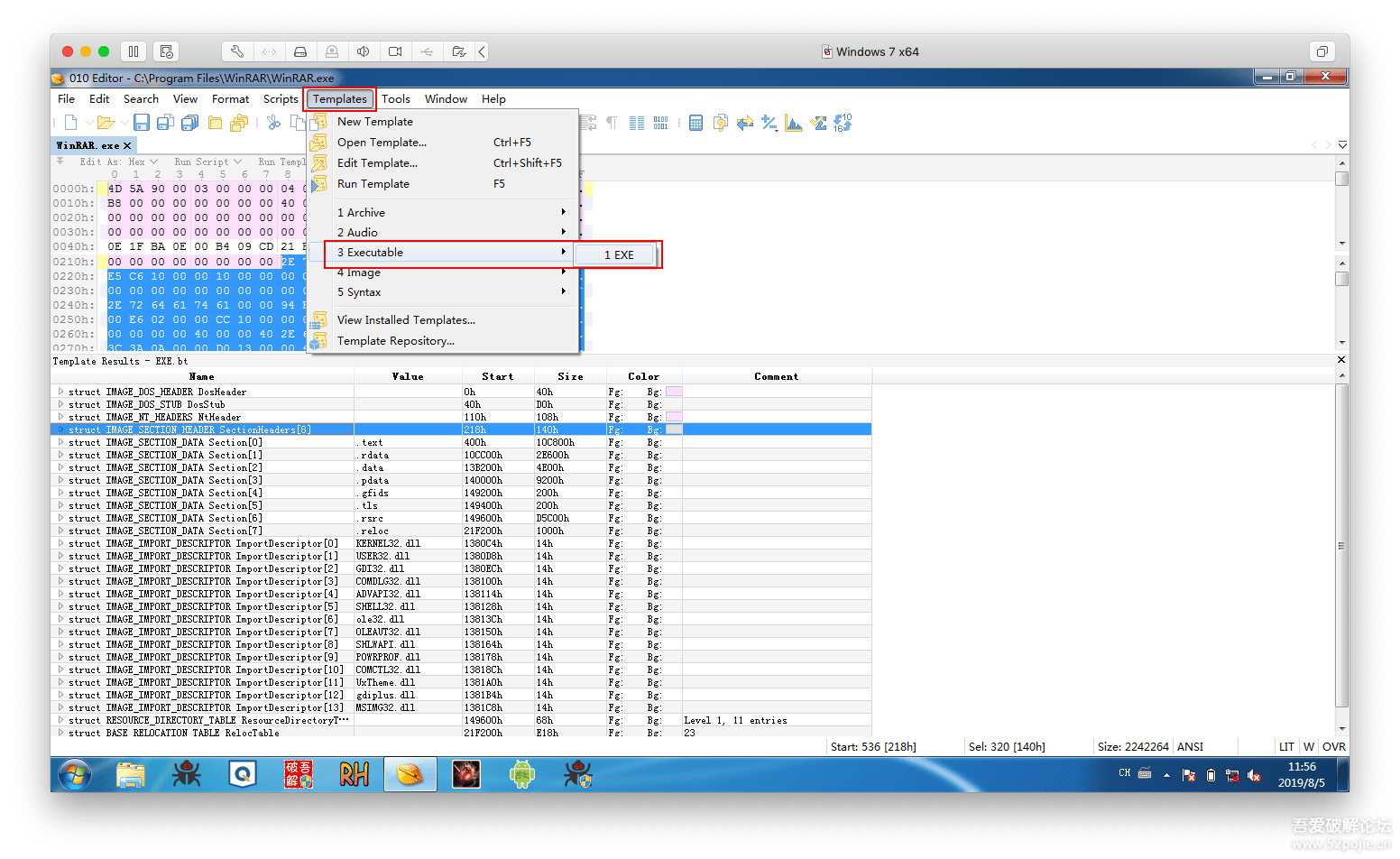This screenshot has height=859, width=1400.
Task: Click the VM sound speaker icon
Action: pos(363,51)
